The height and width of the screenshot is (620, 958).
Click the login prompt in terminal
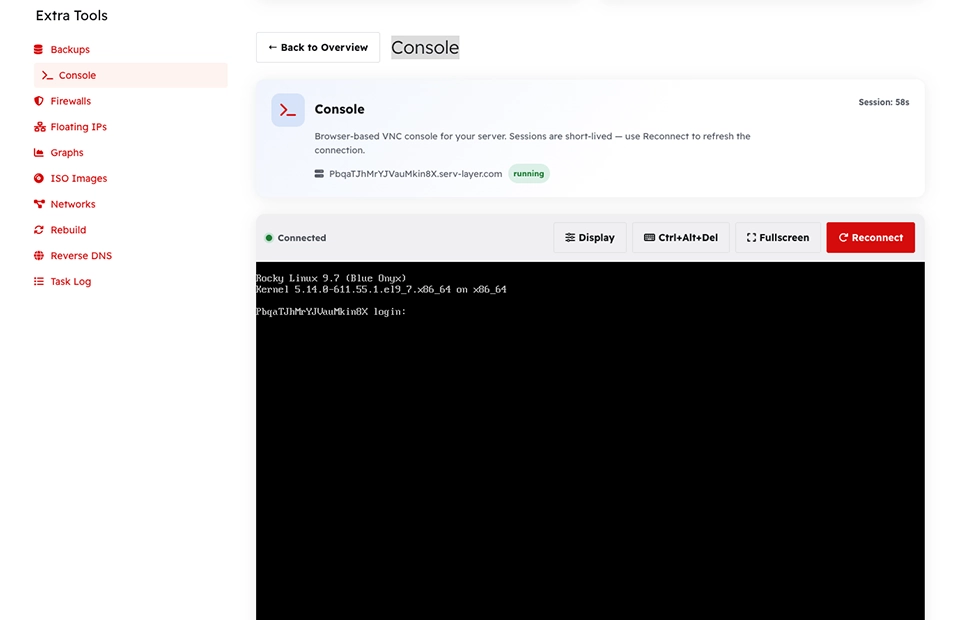[331, 312]
